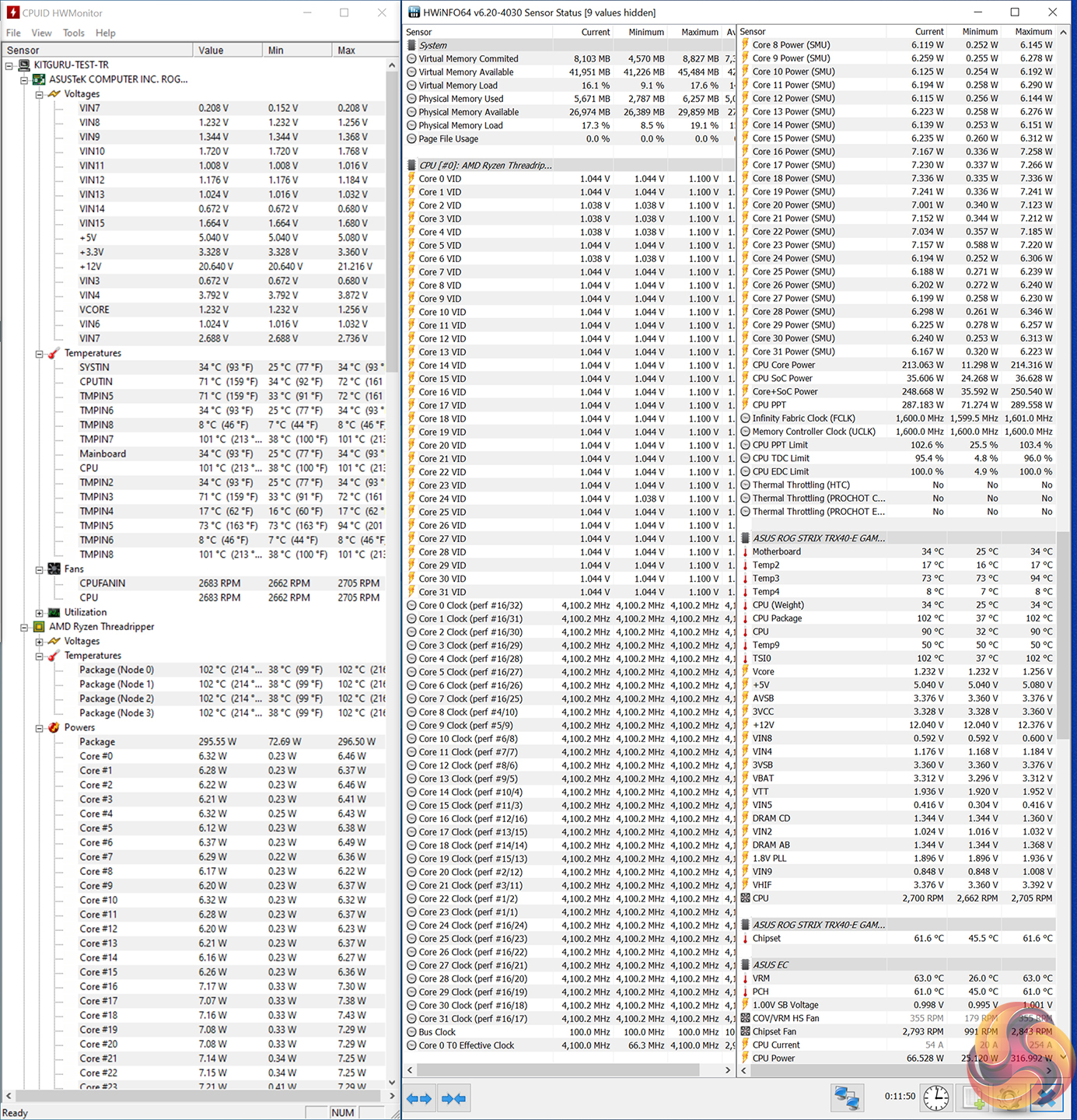Click the Minimum column header in left HWiNFO pane
The width and height of the screenshot is (1077, 1120).
[x=645, y=32]
